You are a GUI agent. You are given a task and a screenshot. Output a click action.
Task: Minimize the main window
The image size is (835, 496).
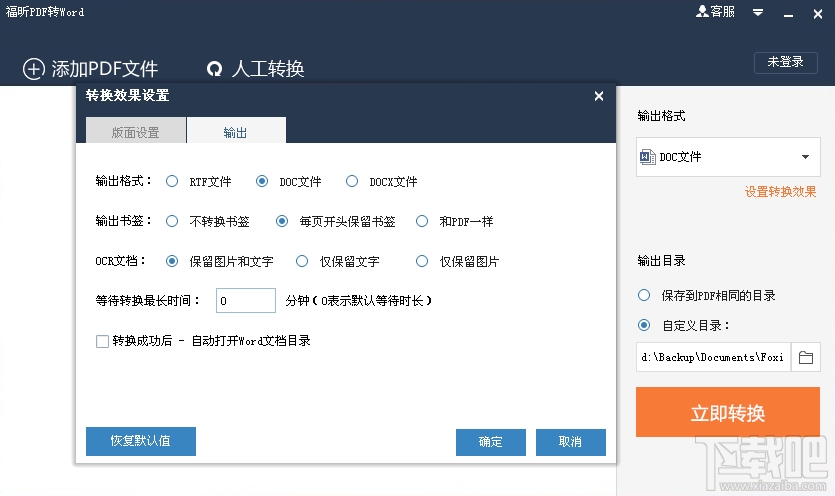tap(788, 14)
